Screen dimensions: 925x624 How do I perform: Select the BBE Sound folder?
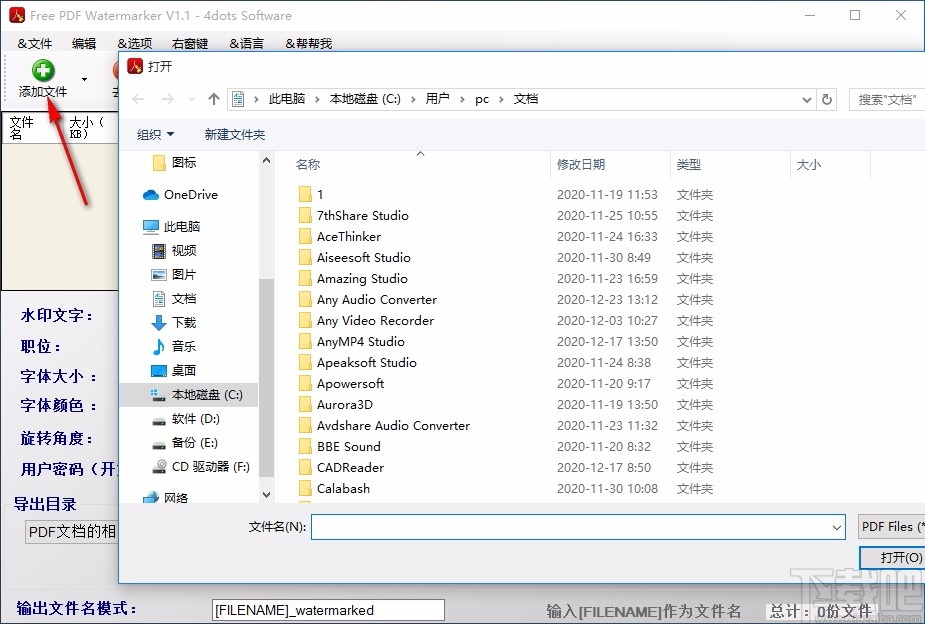pyautogui.click(x=339, y=446)
